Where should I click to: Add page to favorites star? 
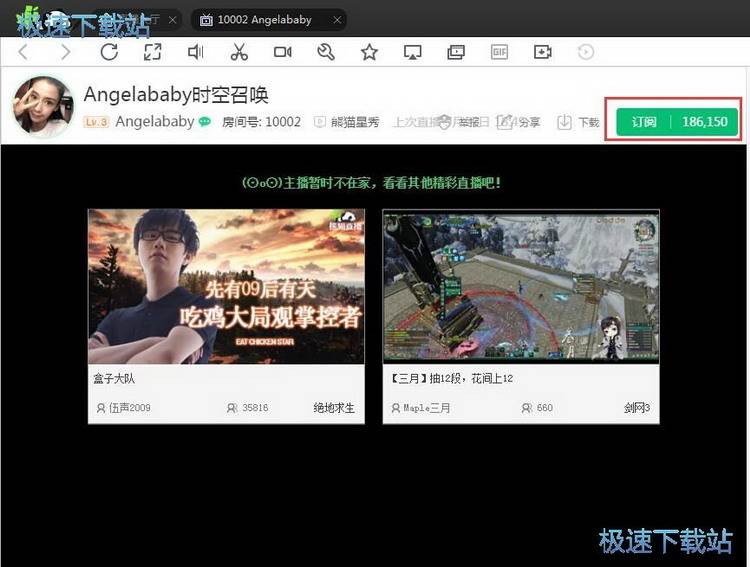[369, 52]
